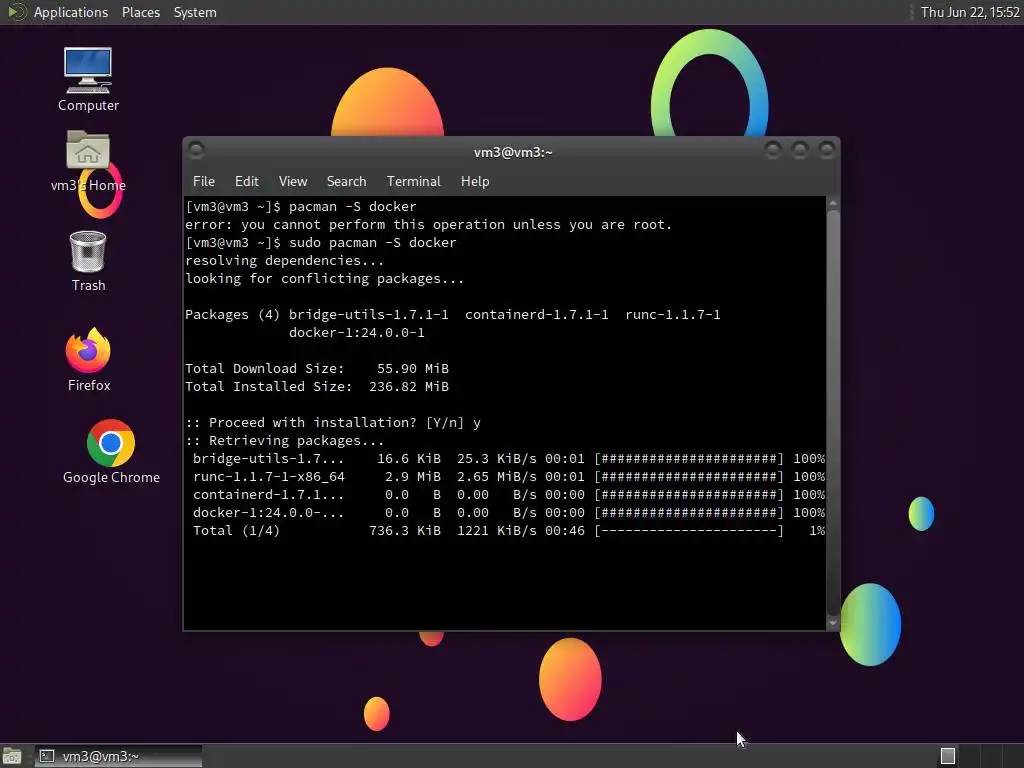
Task: Click the first 'pacman -S docker' command
Action: (353, 206)
